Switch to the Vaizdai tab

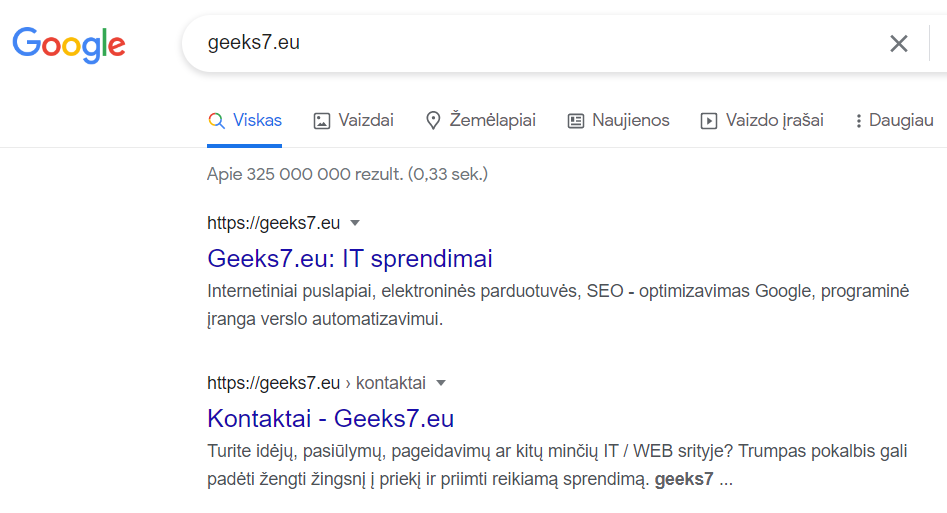[353, 120]
